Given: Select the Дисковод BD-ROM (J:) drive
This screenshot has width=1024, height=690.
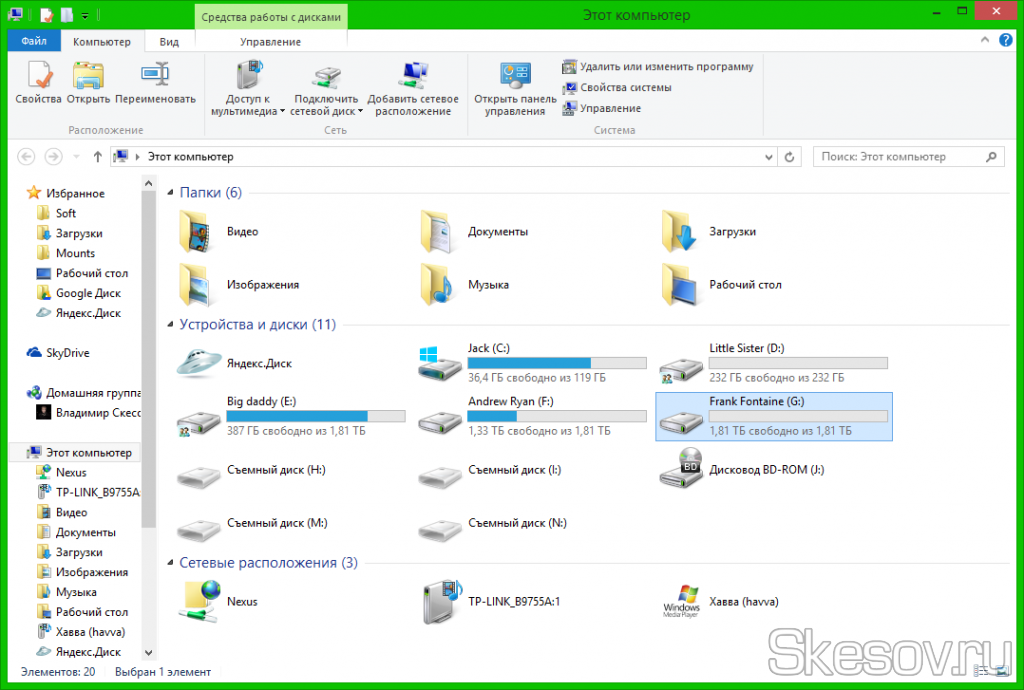Looking at the screenshot, I should [x=680, y=469].
